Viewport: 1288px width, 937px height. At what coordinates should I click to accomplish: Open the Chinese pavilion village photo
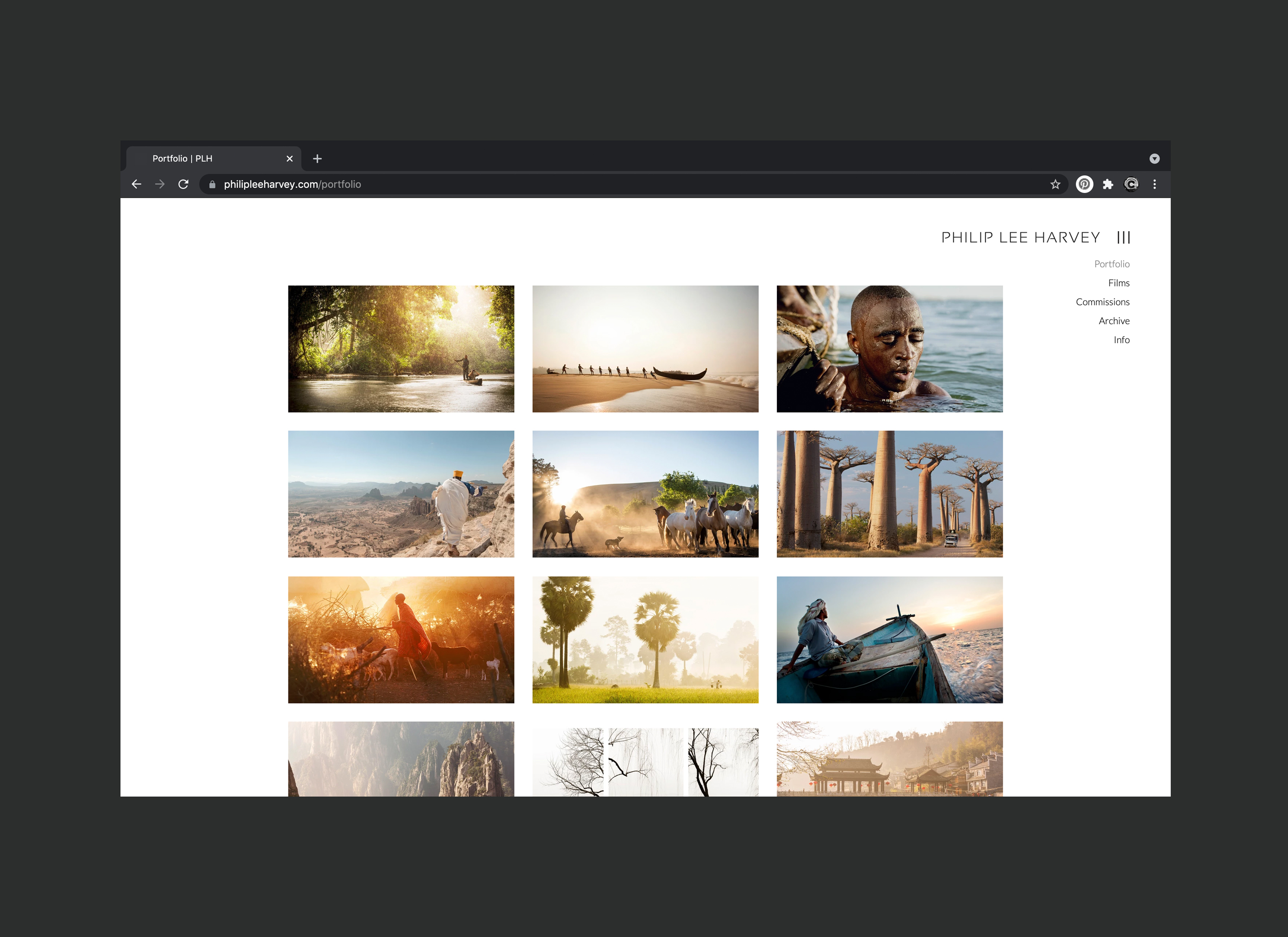(889, 759)
